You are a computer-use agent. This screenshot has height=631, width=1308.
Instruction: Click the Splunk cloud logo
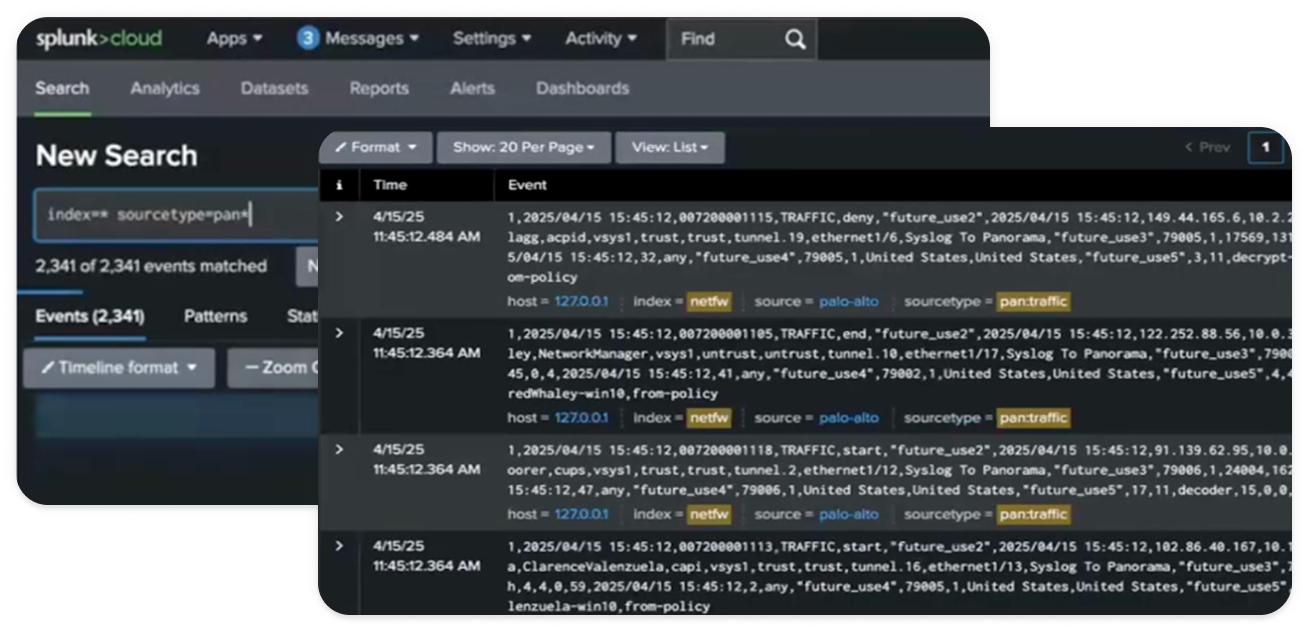[x=99, y=39]
